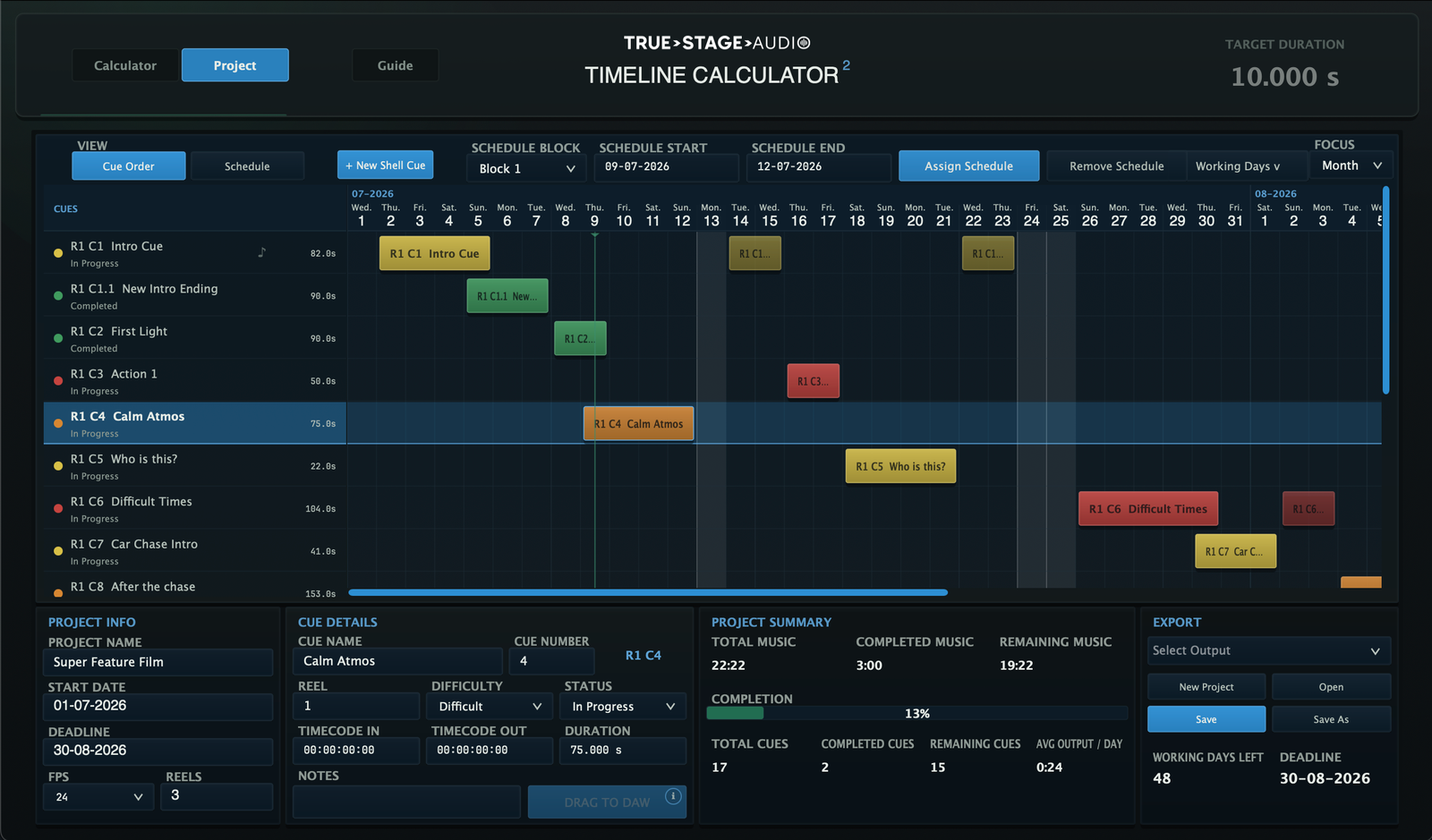1432x840 pixels.
Task: Click the green status dot of R1 C1.1 New Intro Ending
Action: (x=58, y=296)
